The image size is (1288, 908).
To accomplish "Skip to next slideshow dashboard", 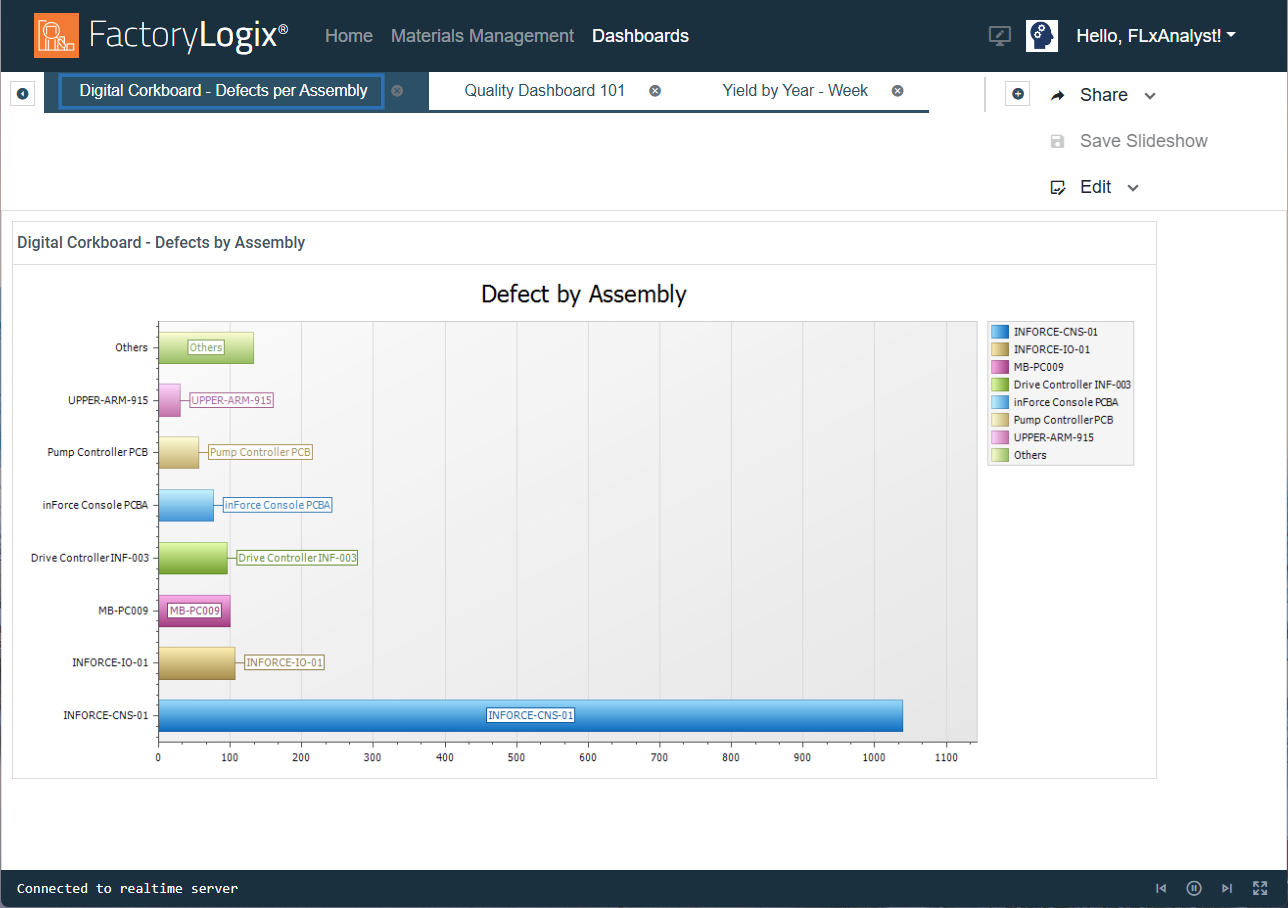I will click(1226, 888).
